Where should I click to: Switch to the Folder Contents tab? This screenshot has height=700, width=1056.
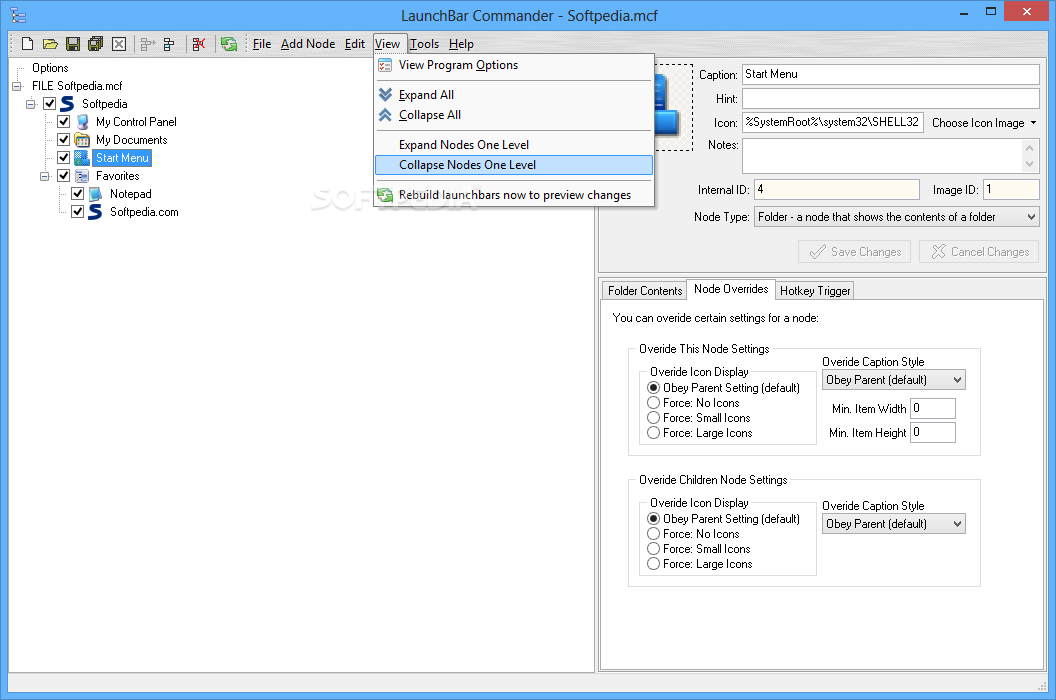pyautogui.click(x=645, y=290)
